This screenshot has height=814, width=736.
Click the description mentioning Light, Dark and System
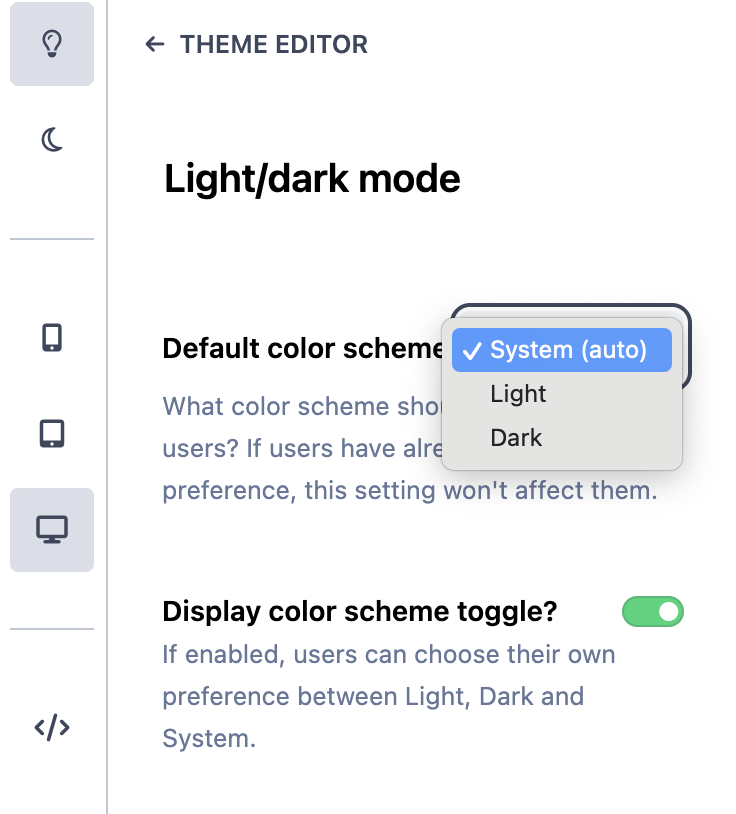(389, 697)
